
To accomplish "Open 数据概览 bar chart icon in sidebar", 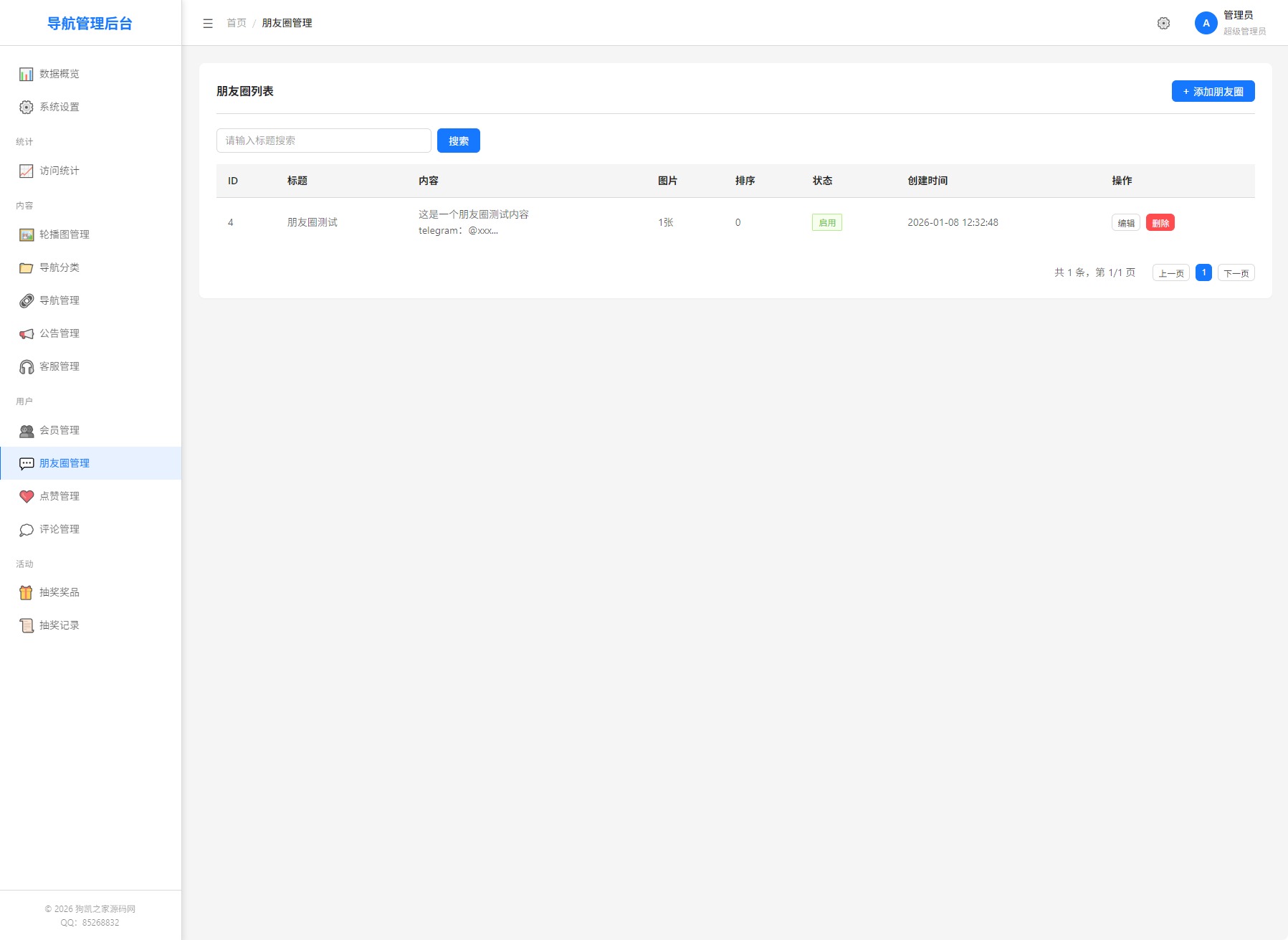I will point(27,74).
